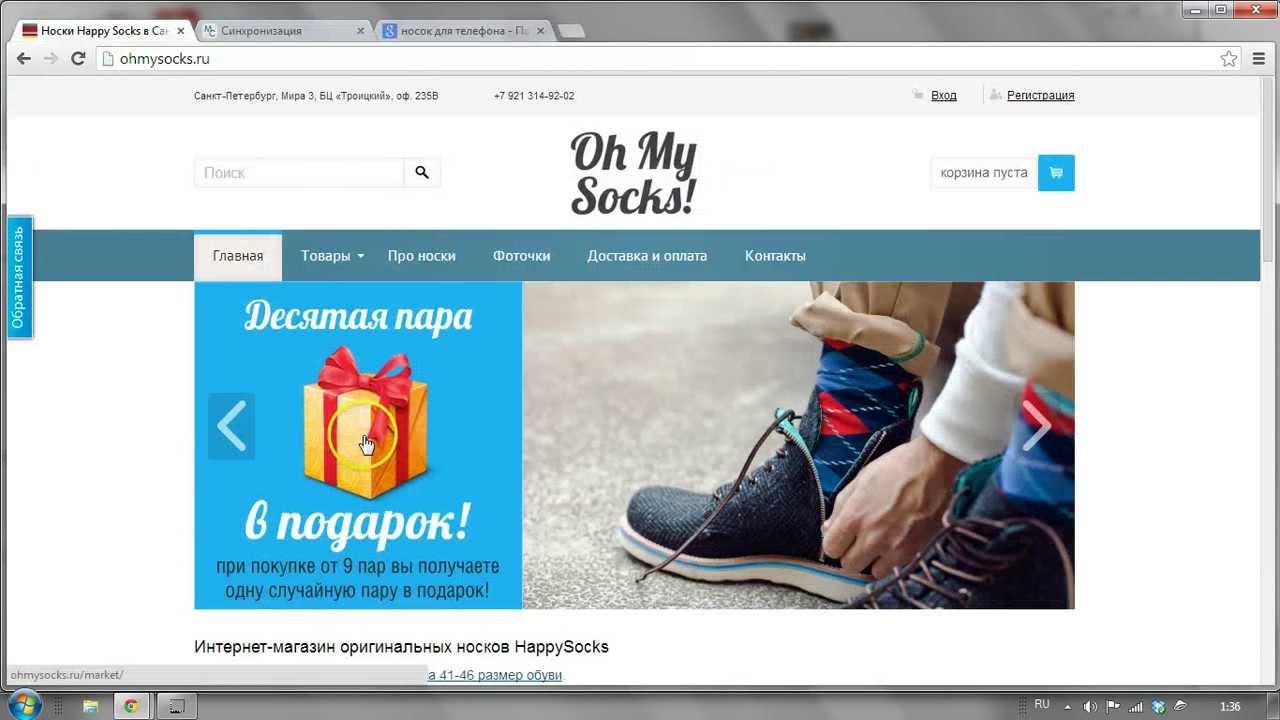Click the 'Интернет-магазин оригинальных носков' heading
1280x720 pixels.
[x=401, y=647]
